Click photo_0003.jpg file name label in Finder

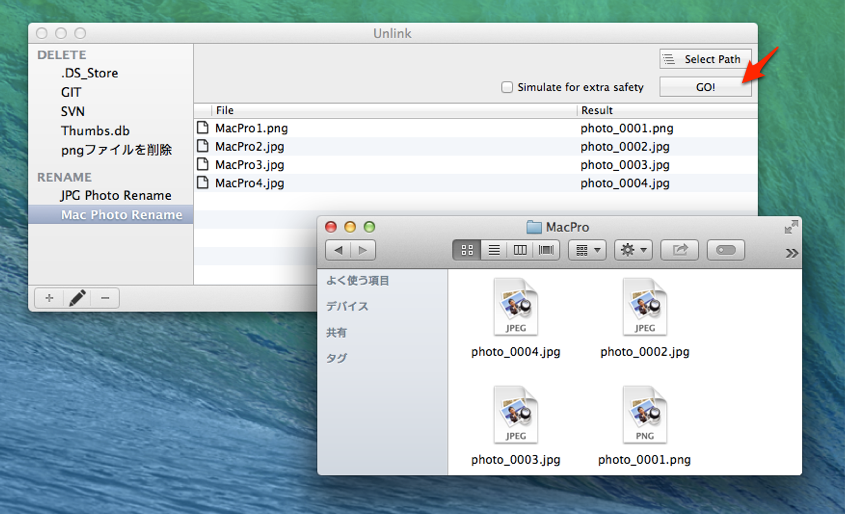[x=516, y=460]
